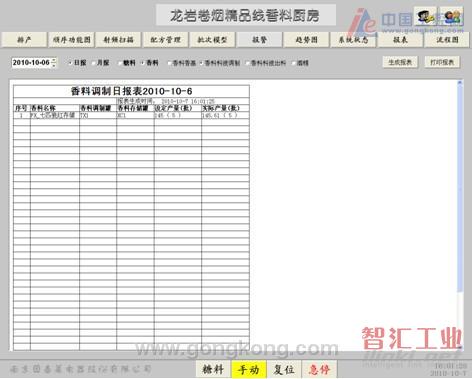Increase the report date with up arrow

(54, 60)
